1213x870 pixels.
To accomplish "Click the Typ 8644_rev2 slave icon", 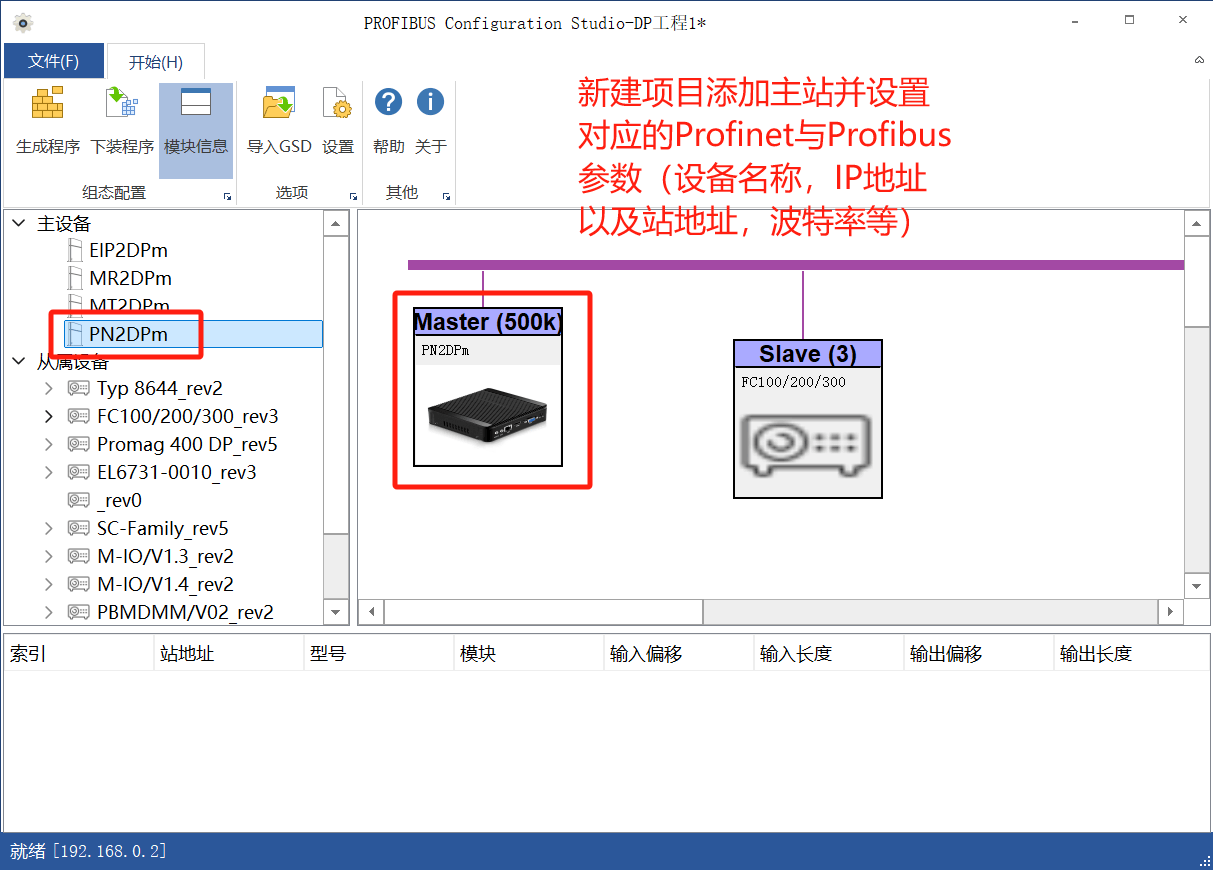I will click(x=78, y=388).
